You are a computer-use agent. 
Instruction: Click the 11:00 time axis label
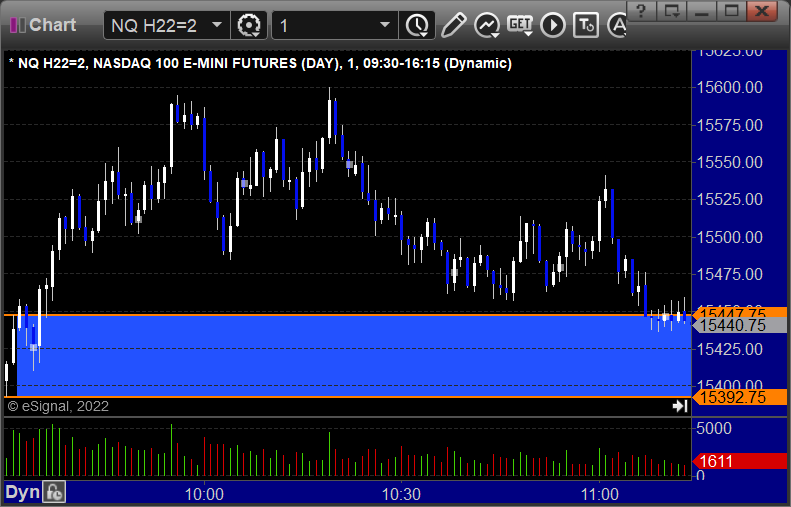599,494
